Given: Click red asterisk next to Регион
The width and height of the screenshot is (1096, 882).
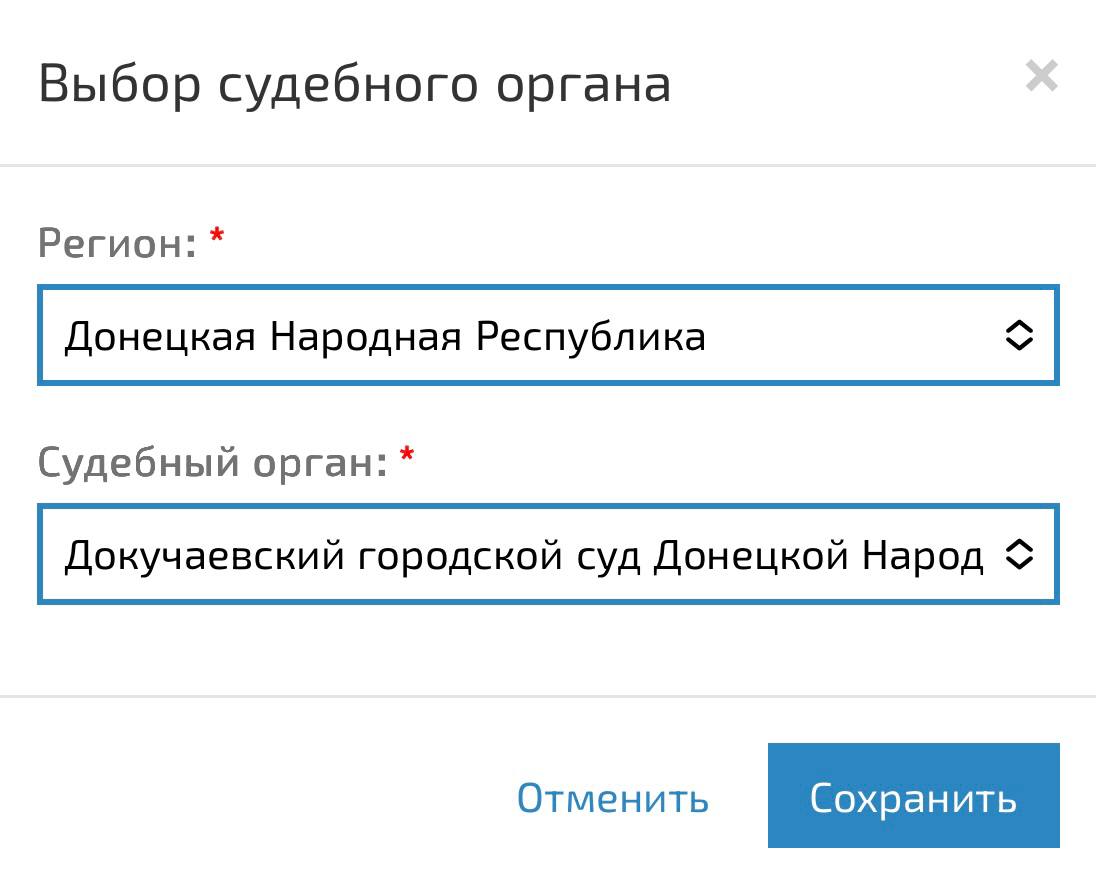Looking at the screenshot, I should (217, 235).
